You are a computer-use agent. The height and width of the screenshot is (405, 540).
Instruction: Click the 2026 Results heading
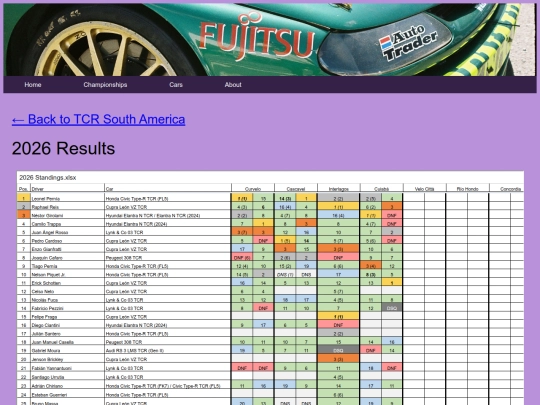click(x=63, y=148)
